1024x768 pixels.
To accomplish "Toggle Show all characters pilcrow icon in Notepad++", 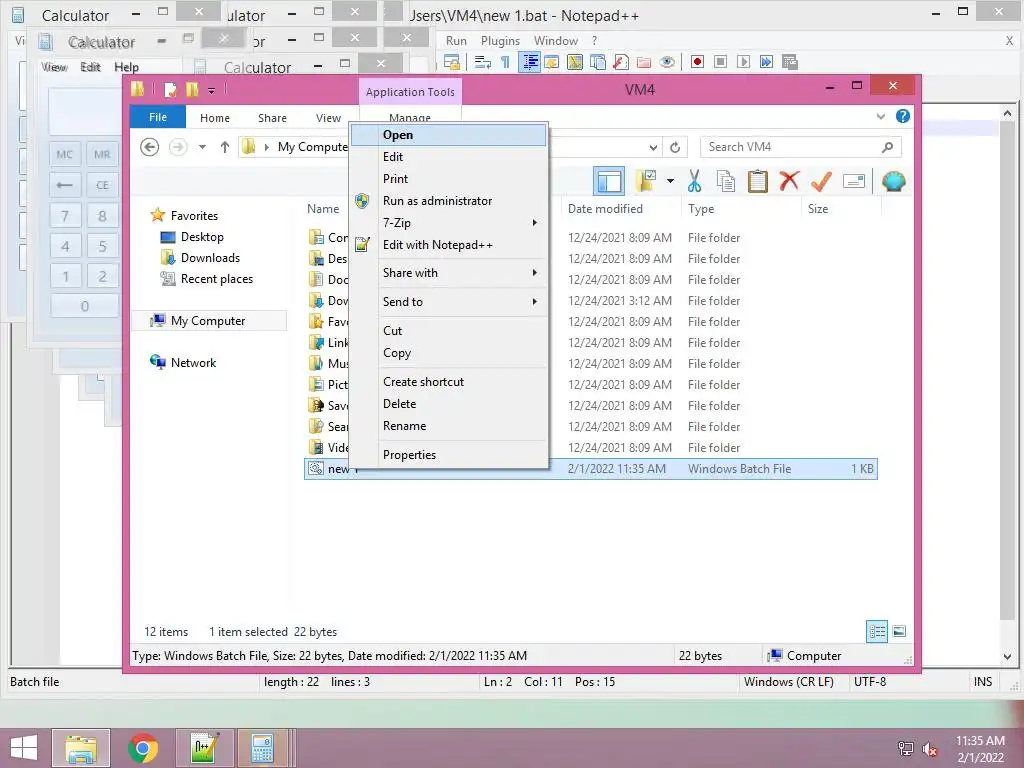I will [505, 62].
